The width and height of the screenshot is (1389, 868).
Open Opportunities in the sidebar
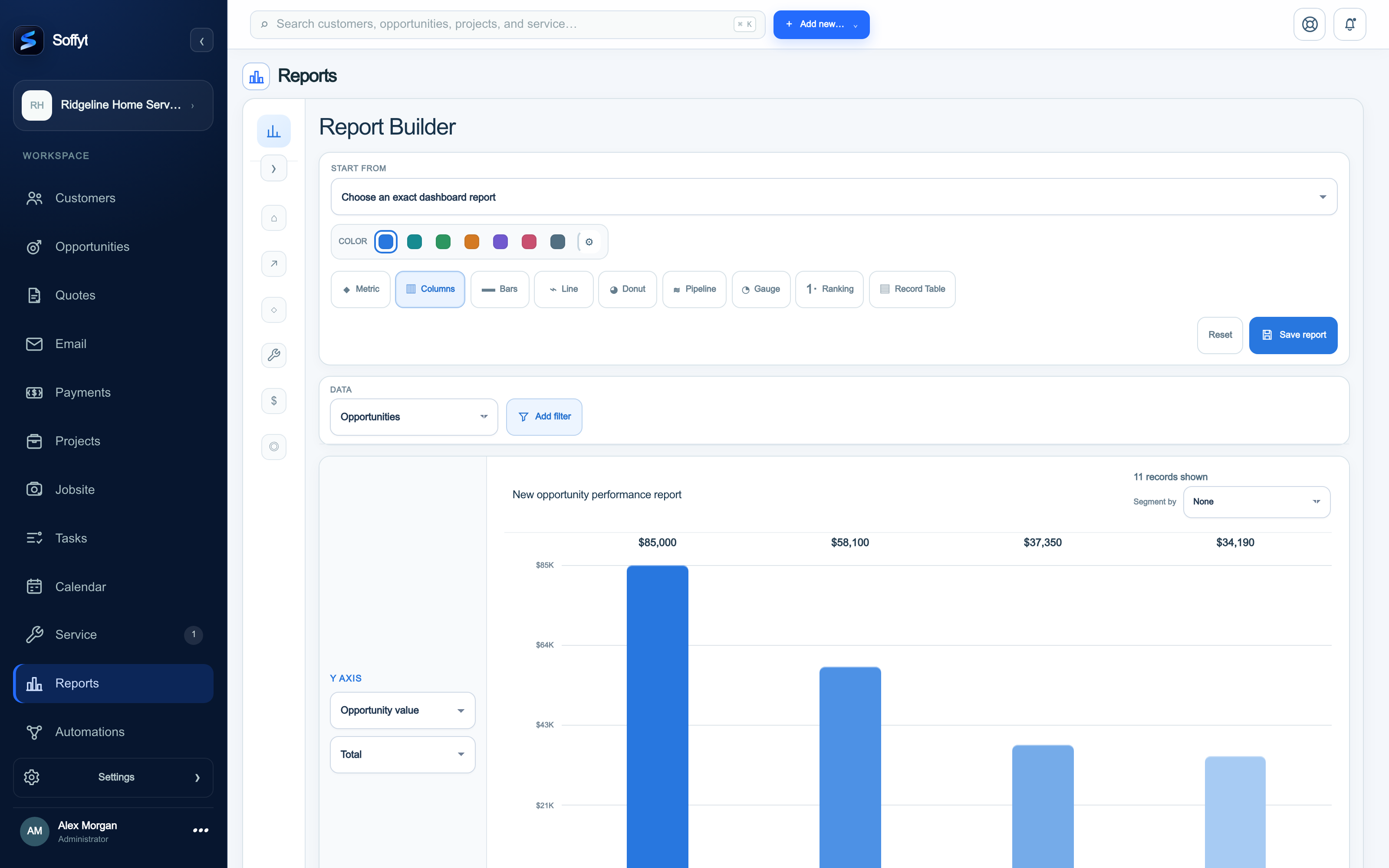click(x=113, y=247)
